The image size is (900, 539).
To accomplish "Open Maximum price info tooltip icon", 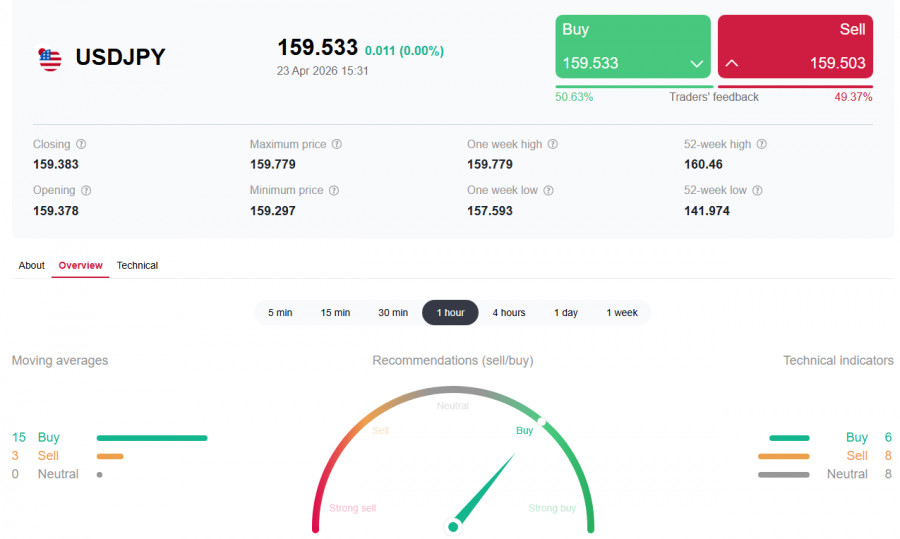I will click(x=337, y=144).
